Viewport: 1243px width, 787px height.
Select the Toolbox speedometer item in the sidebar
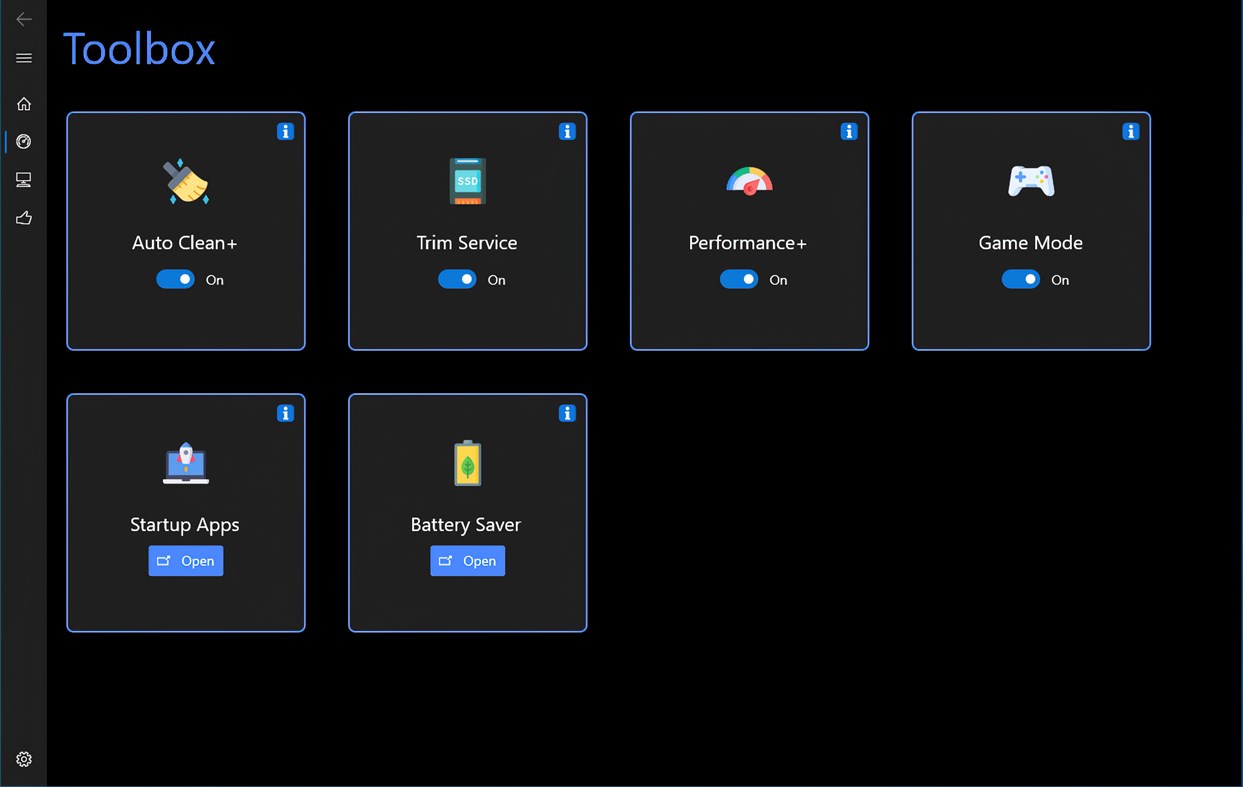coord(23,141)
